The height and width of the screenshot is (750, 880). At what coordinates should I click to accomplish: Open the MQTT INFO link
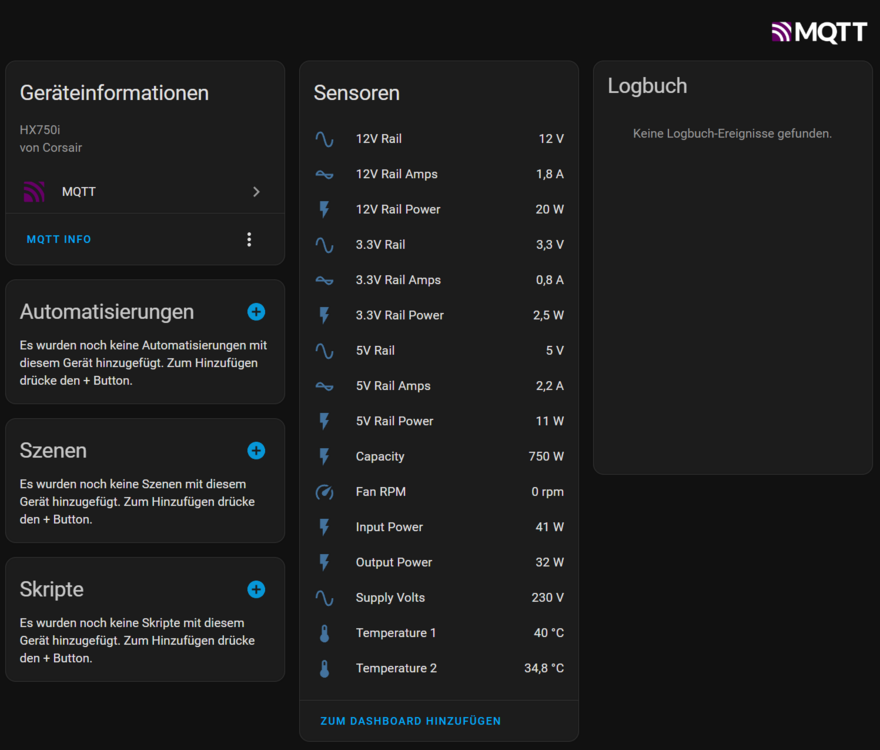click(59, 239)
